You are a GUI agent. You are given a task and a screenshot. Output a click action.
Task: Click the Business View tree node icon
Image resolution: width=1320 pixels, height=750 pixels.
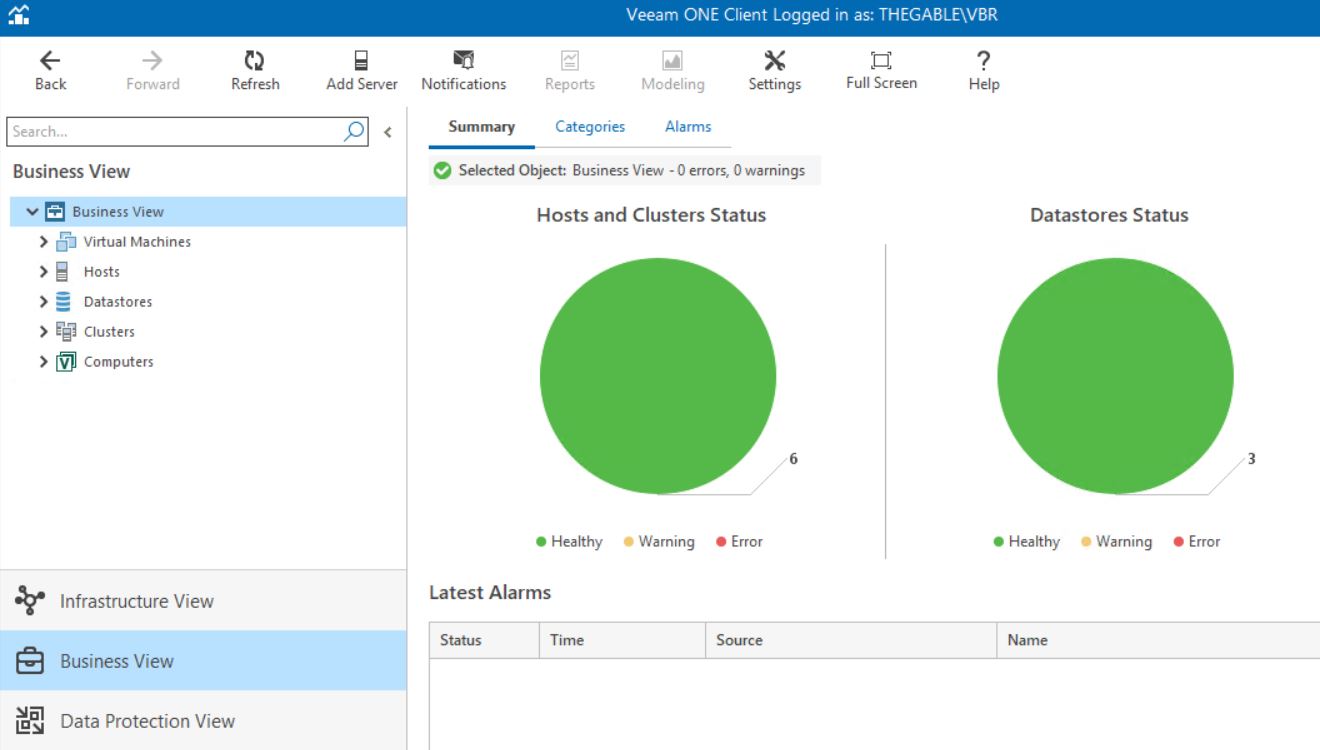56,211
